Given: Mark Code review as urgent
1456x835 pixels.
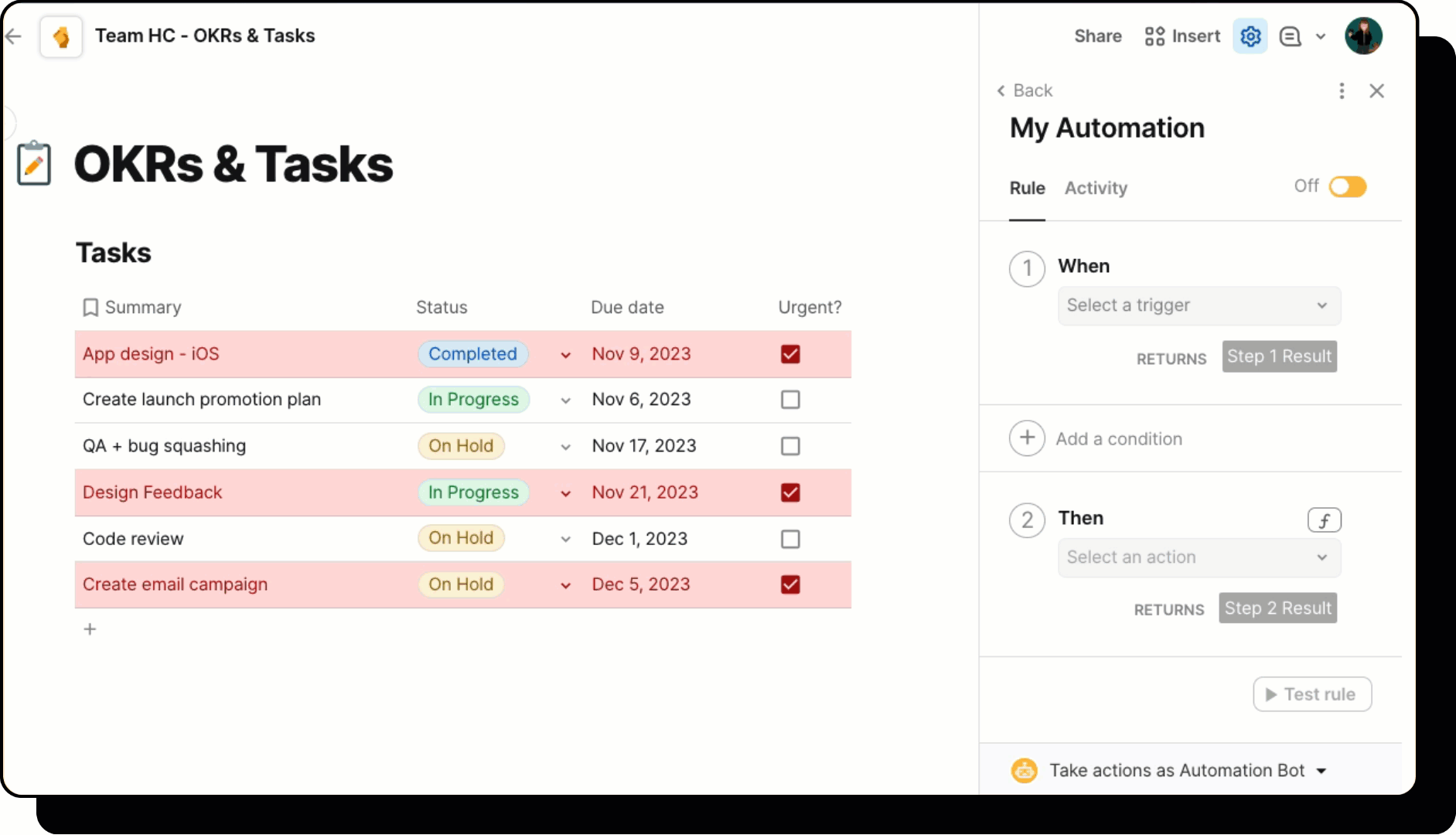Looking at the screenshot, I should pyautogui.click(x=789, y=538).
